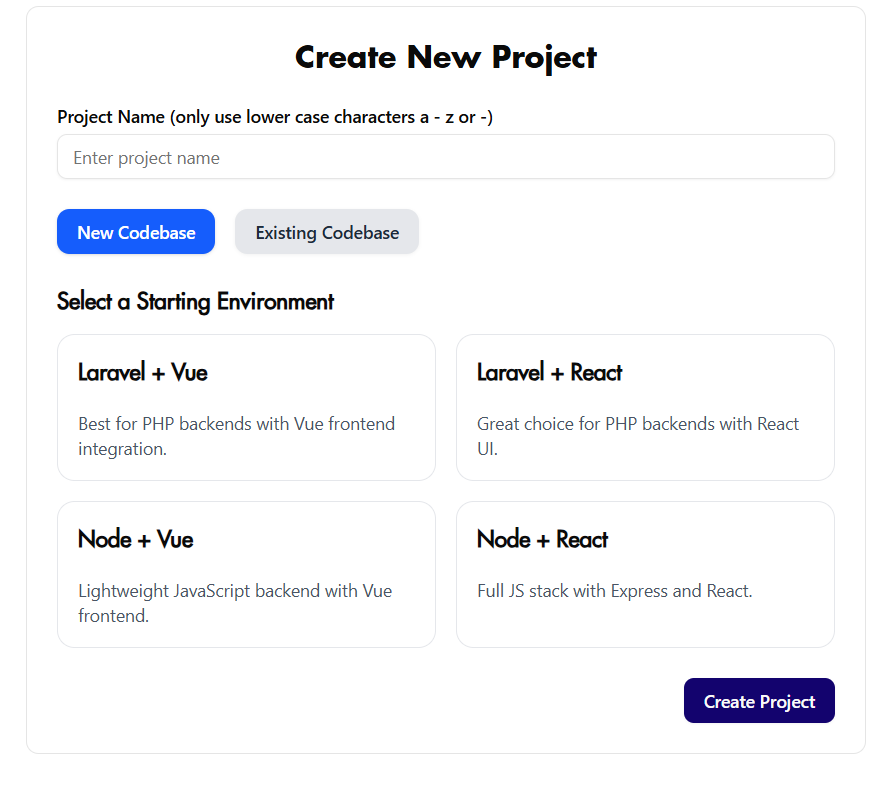Image resolution: width=886 pixels, height=787 pixels.
Task: Click the Project Name input field
Action: [445, 156]
